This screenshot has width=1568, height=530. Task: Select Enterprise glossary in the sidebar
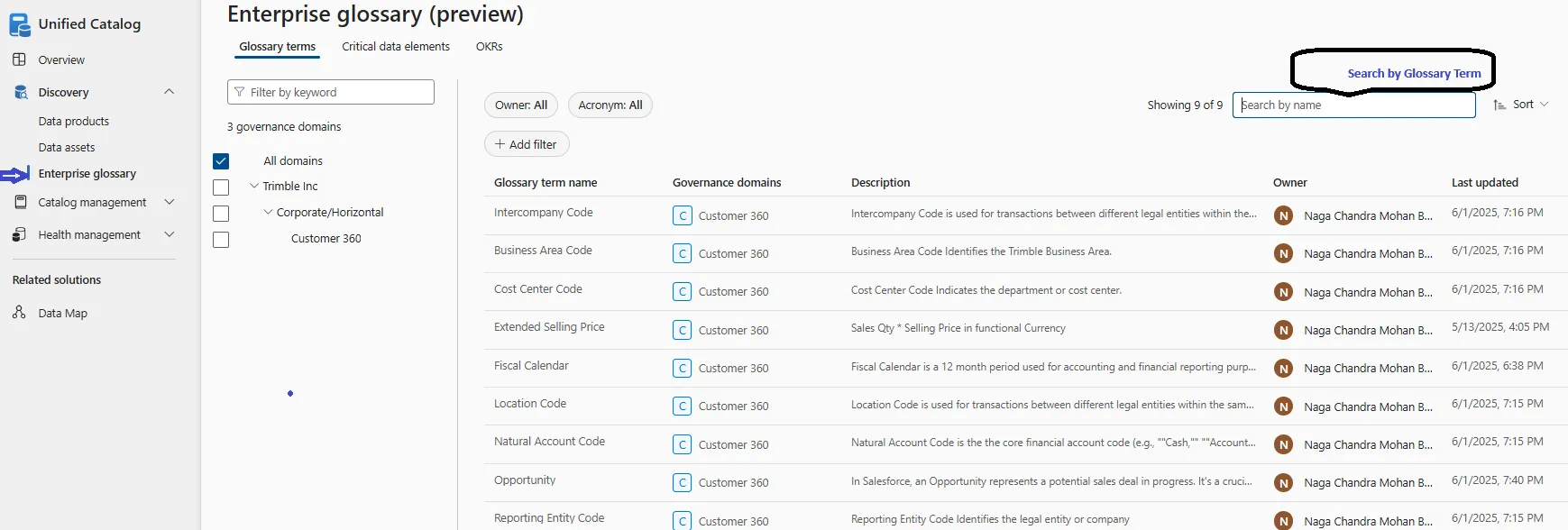(x=87, y=173)
